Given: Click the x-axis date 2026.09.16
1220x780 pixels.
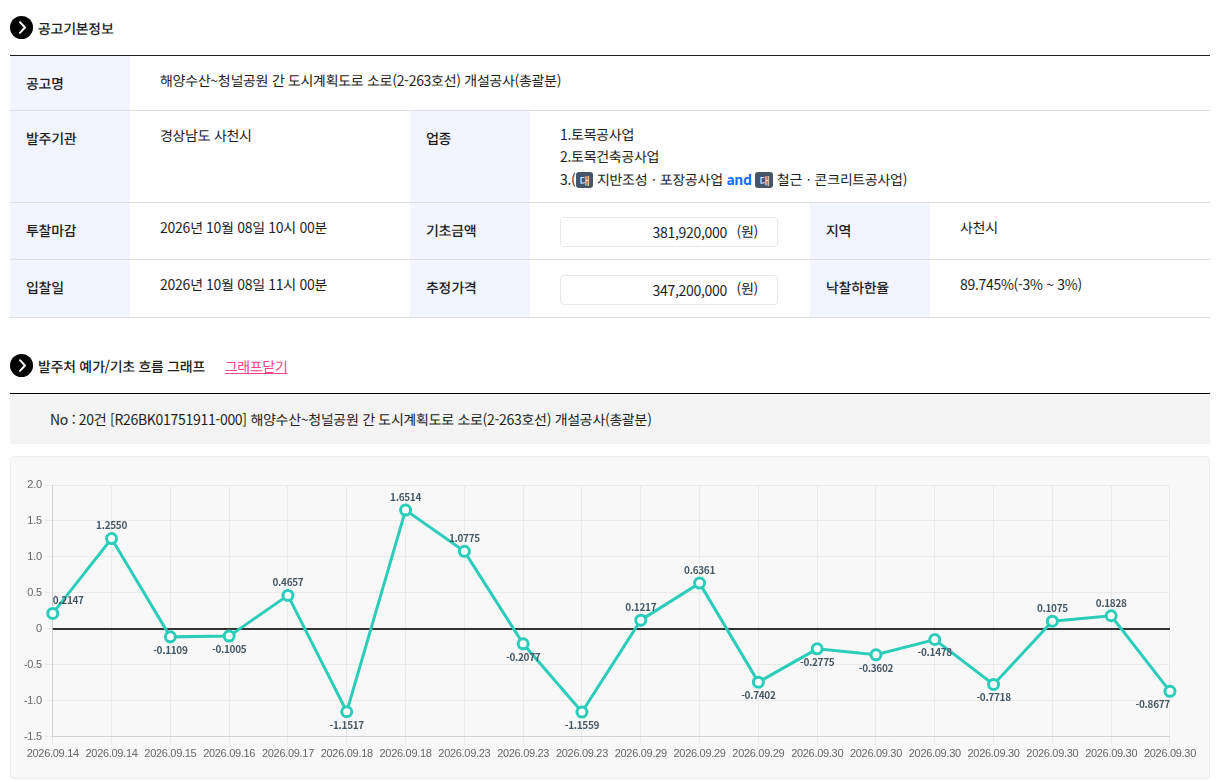Looking at the screenshot, I should click(229, 753).
